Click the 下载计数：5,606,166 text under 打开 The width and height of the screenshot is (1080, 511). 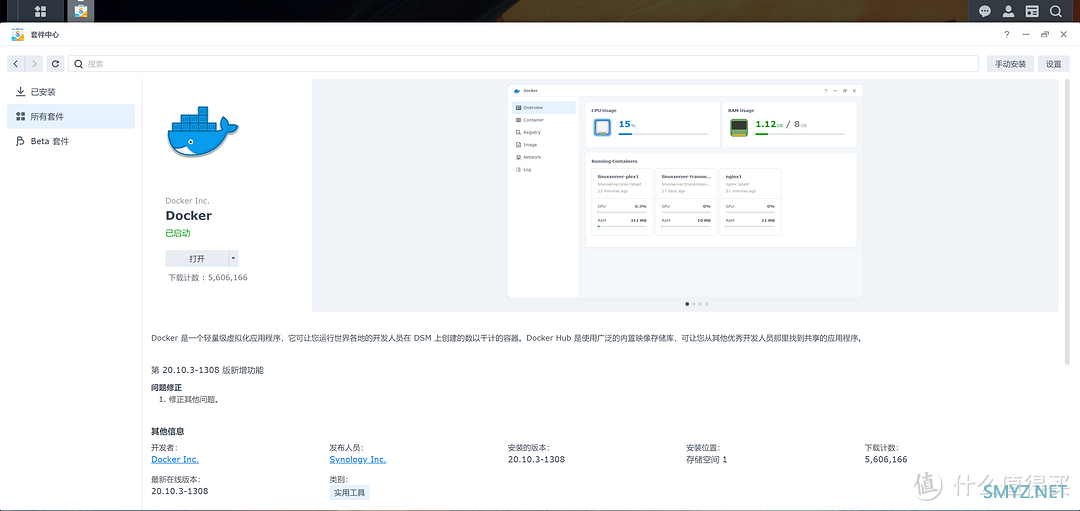(208, 278)
